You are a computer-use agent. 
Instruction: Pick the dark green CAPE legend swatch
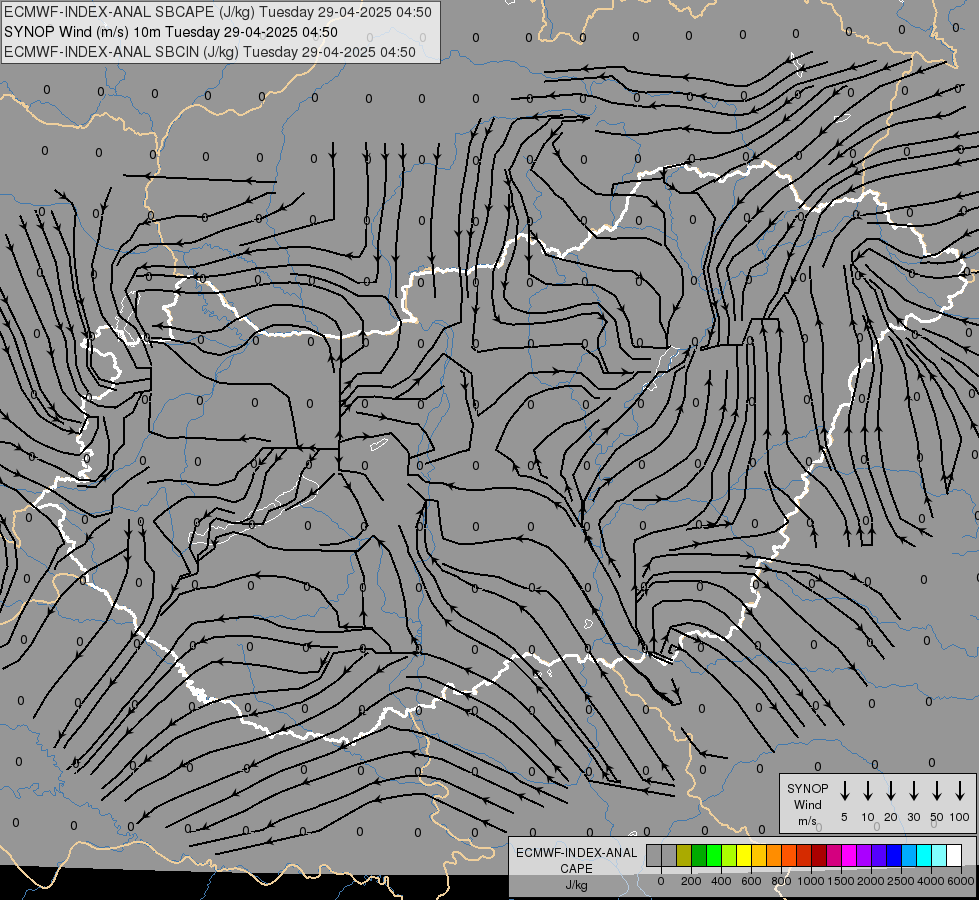[x=699, y=855]
